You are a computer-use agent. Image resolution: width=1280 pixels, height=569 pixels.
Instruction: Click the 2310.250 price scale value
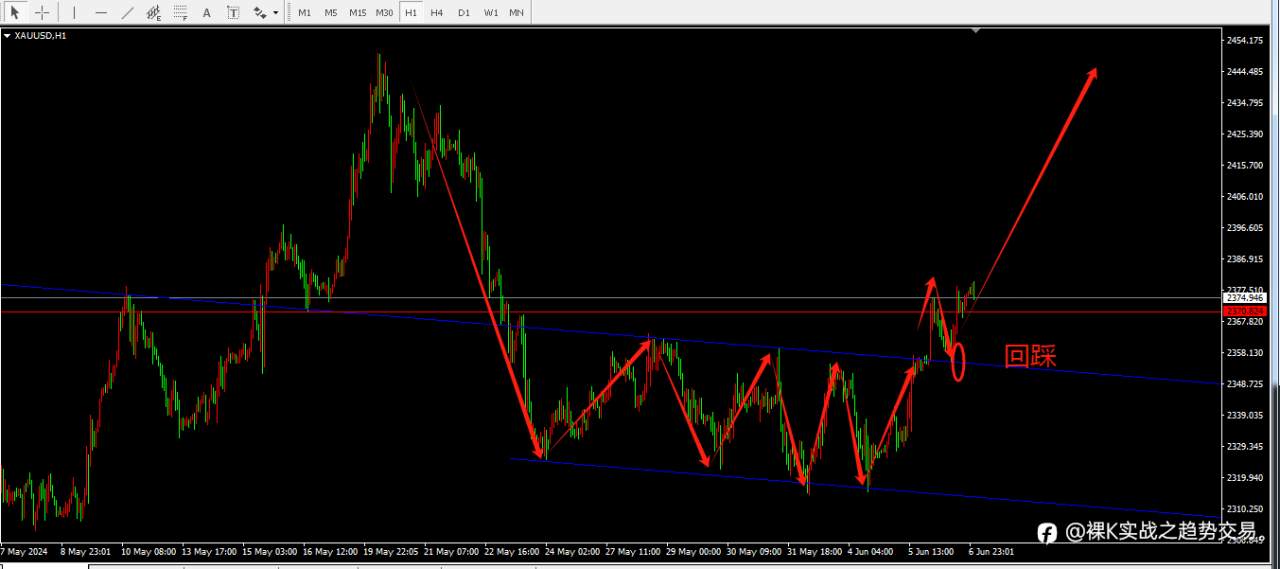1245,508
